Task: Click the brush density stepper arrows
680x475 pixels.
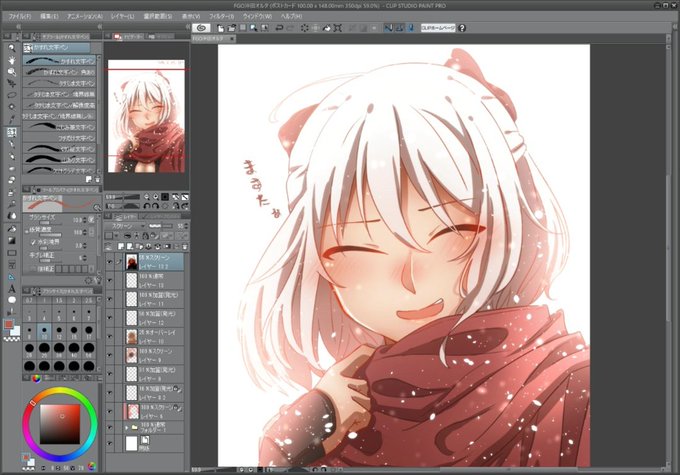Action: click(x=85, y=233)
